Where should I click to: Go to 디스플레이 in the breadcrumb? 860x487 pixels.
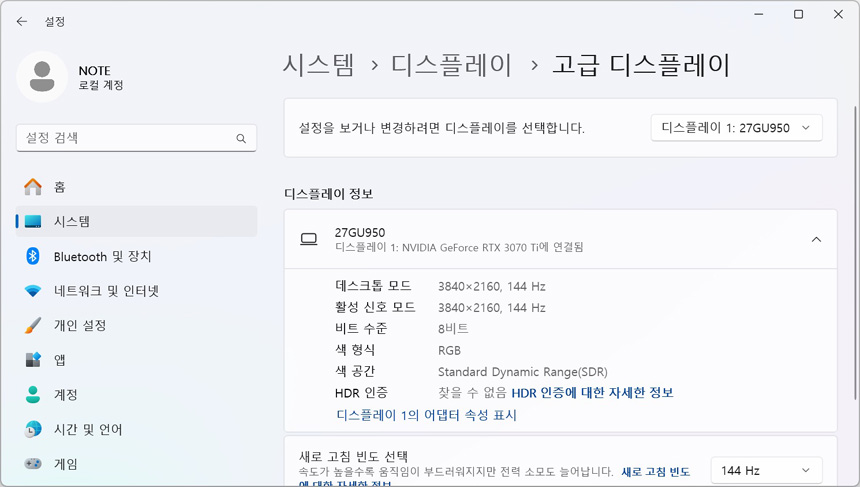(451, 65)
